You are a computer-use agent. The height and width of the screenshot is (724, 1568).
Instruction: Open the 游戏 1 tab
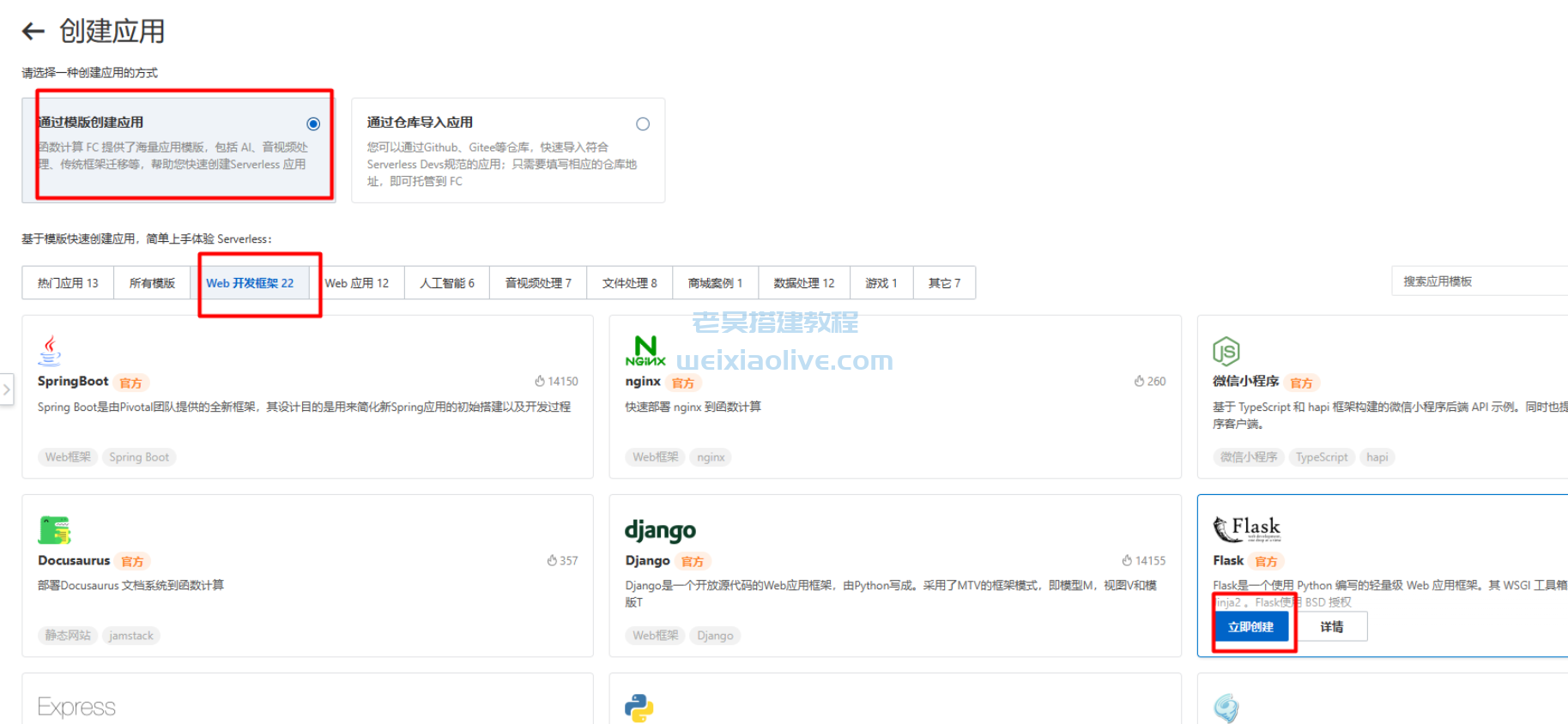click(x=881, y=282)
